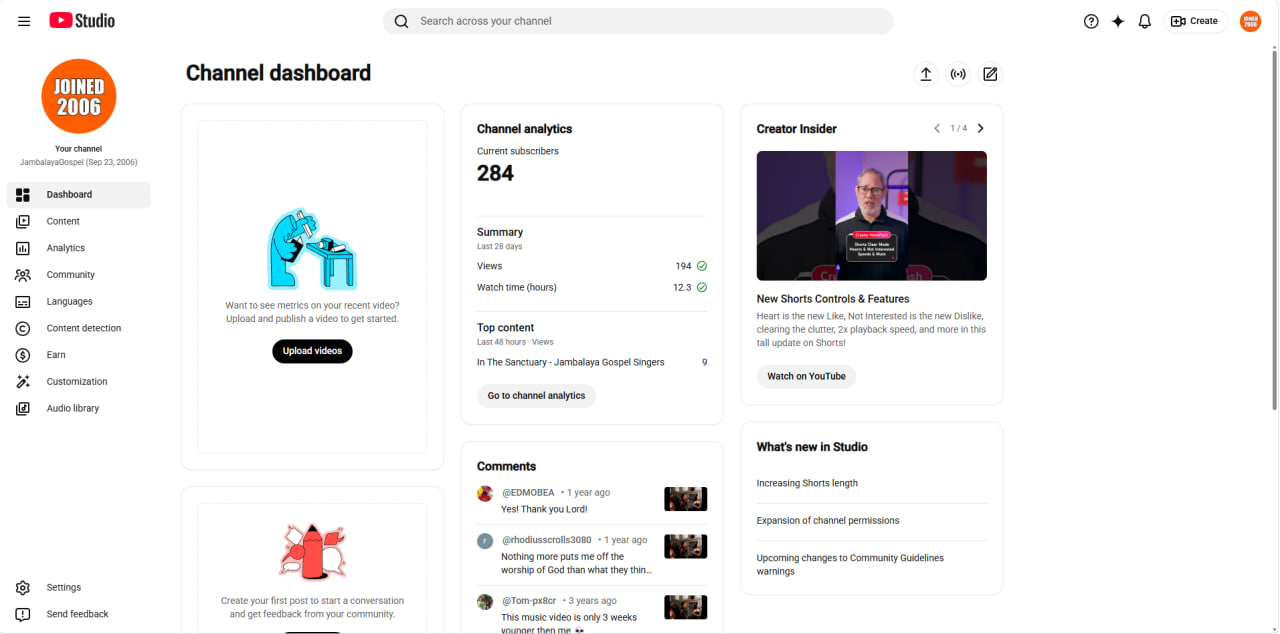
Task: Open the account avatar in the top bar
Action: pyautogui.click(x=1250, y=21)
